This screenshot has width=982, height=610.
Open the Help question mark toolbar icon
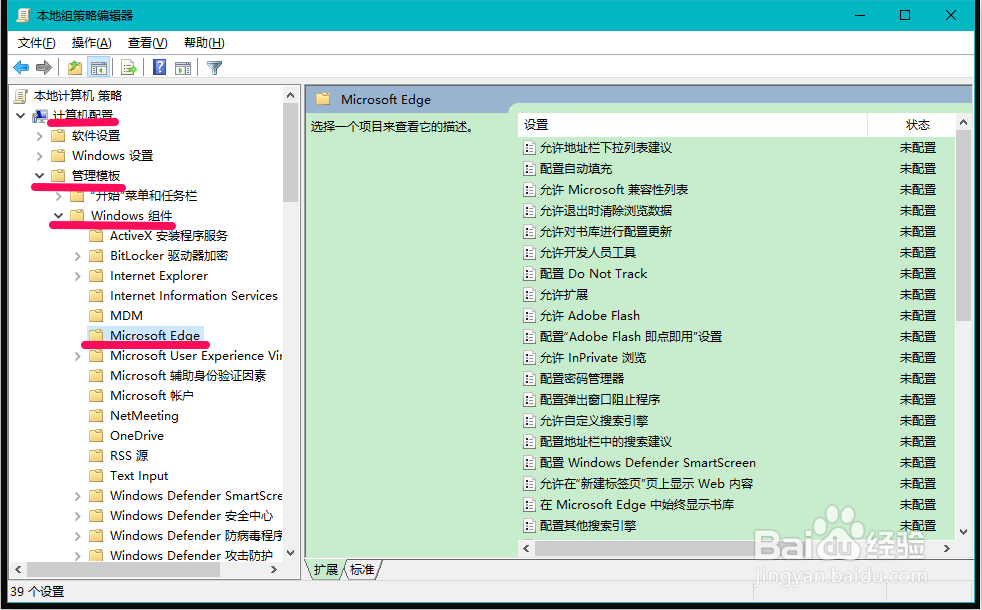click(160, 68)
